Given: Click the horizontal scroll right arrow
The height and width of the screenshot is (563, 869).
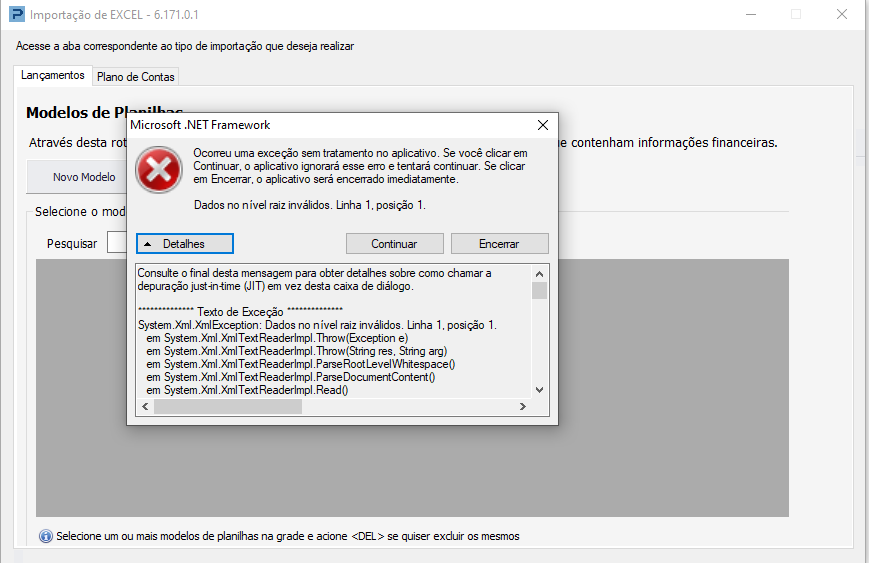Looking at the screenshot, I should point(523,407).
